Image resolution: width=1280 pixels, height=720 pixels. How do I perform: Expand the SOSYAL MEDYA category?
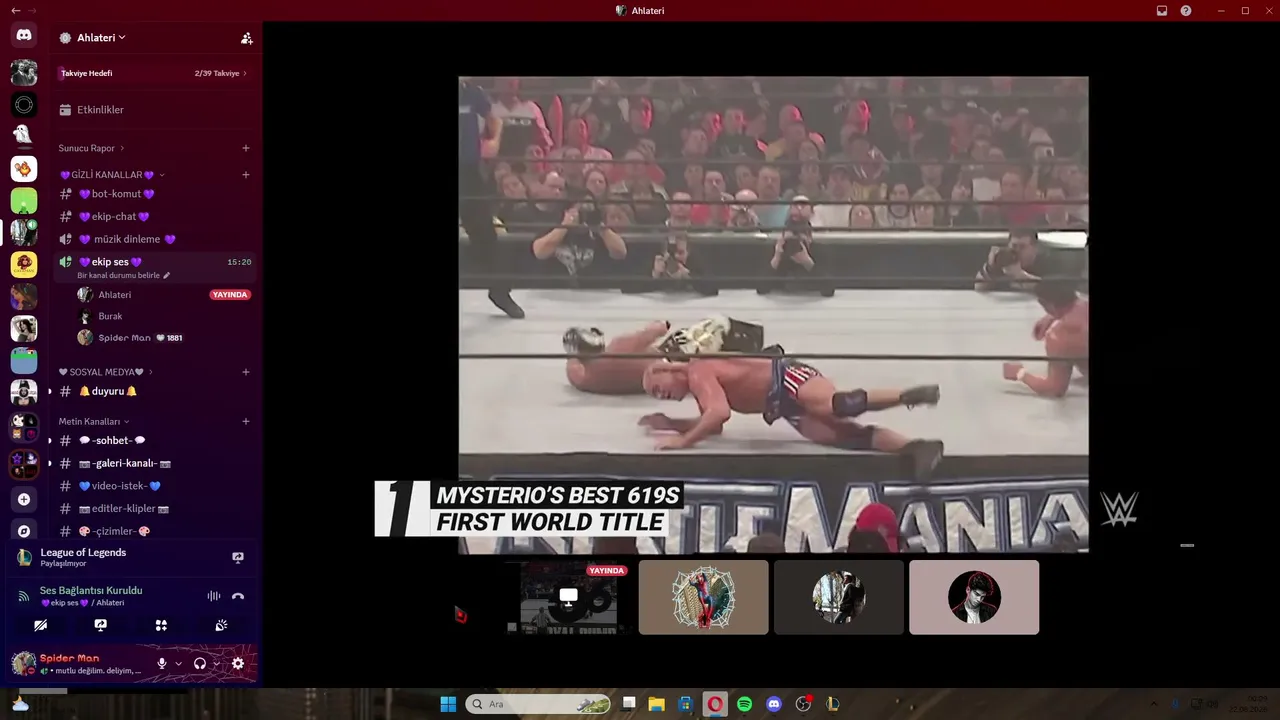pyautogui.click(x=106, y=372)
